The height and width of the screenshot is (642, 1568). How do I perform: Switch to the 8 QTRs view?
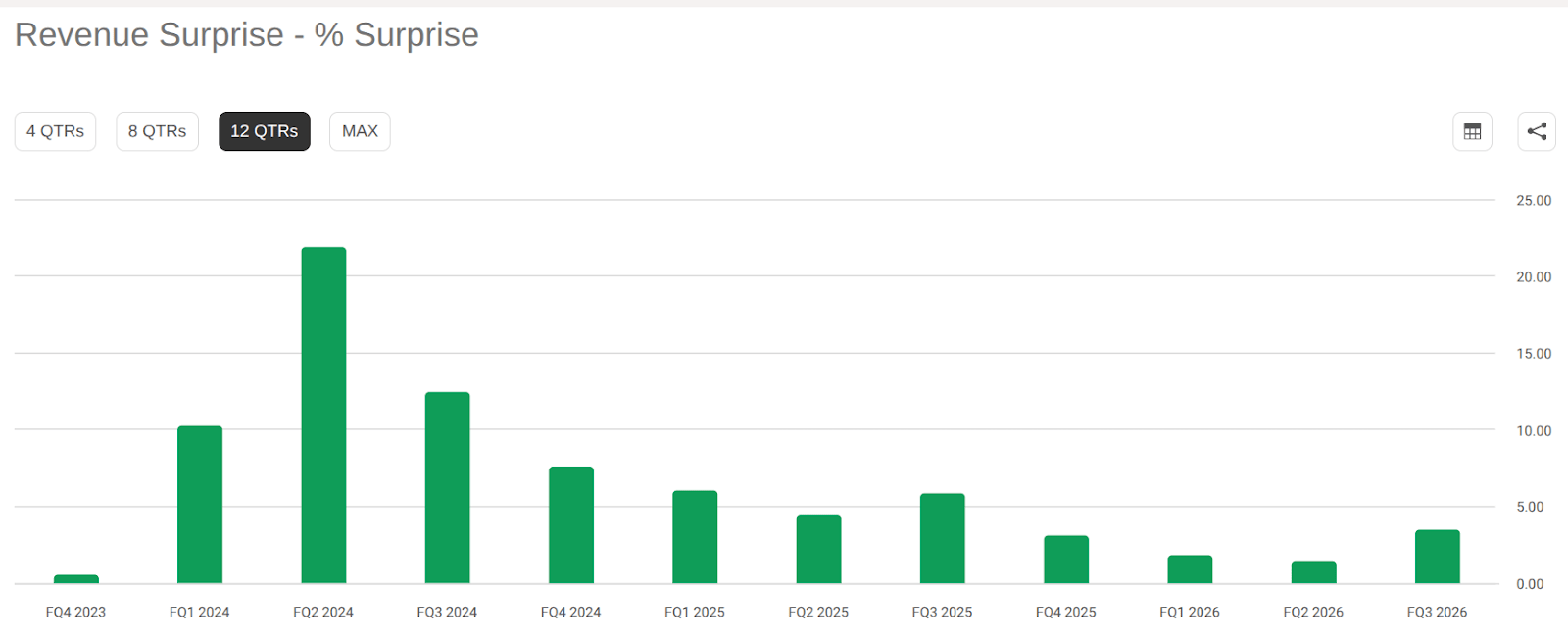tap(157, 131)
